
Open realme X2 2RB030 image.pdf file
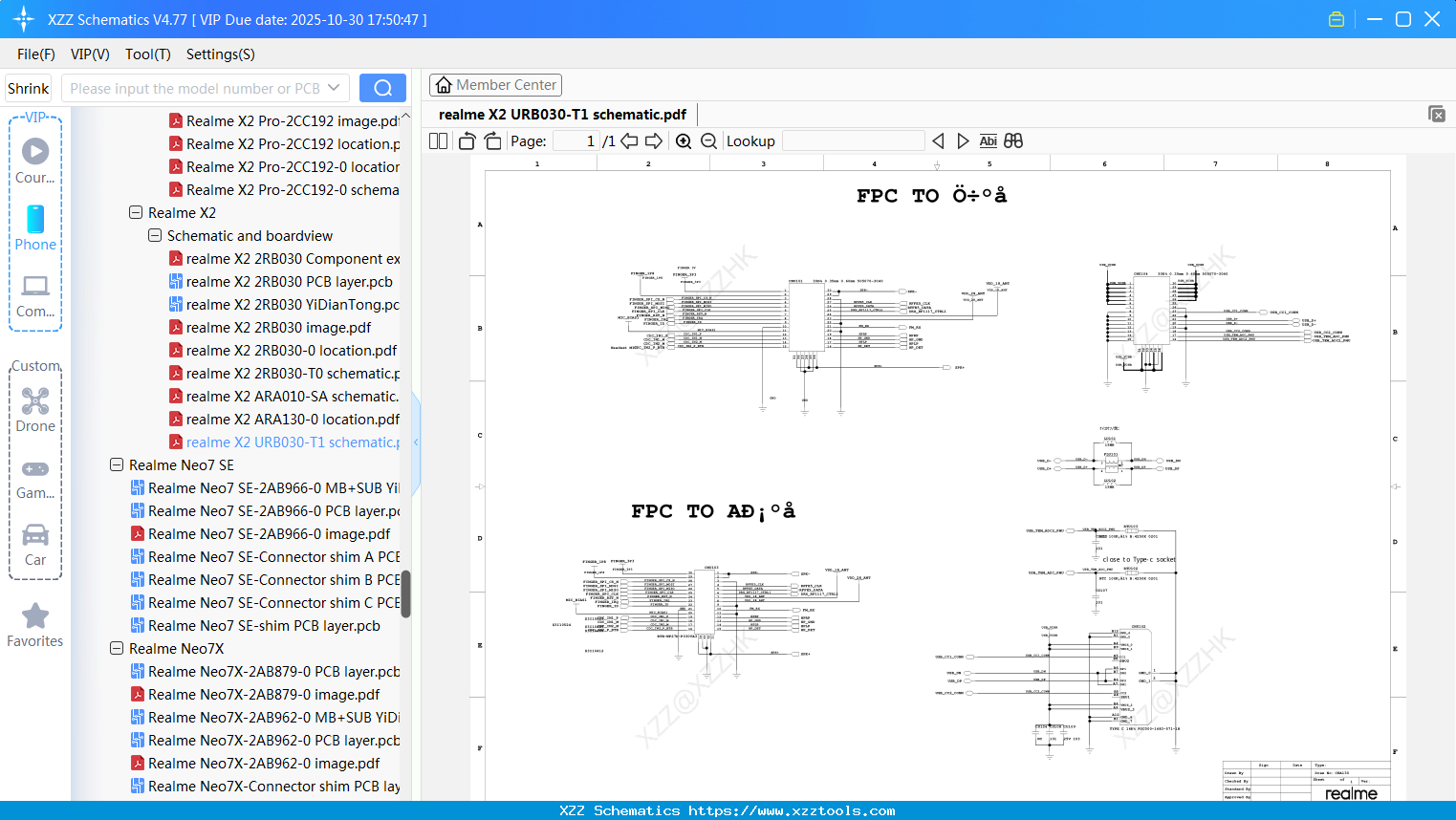coord(278,328)
